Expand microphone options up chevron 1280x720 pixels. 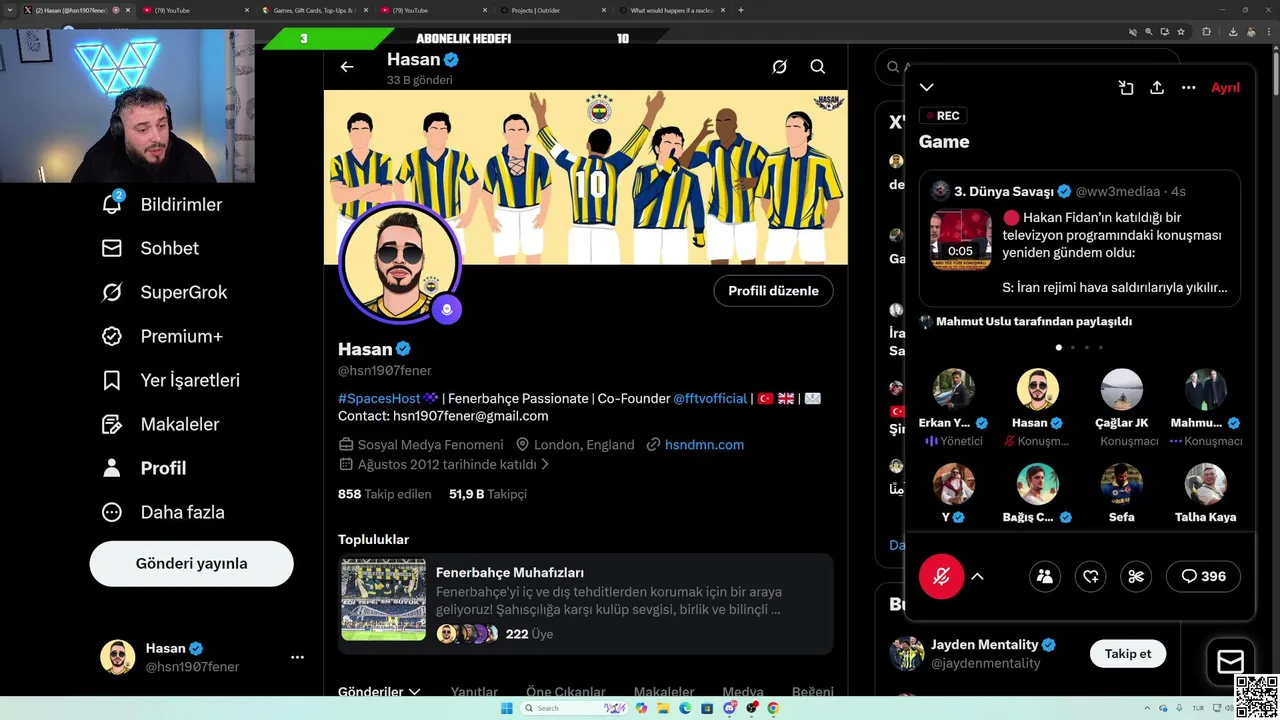[977, 576]
